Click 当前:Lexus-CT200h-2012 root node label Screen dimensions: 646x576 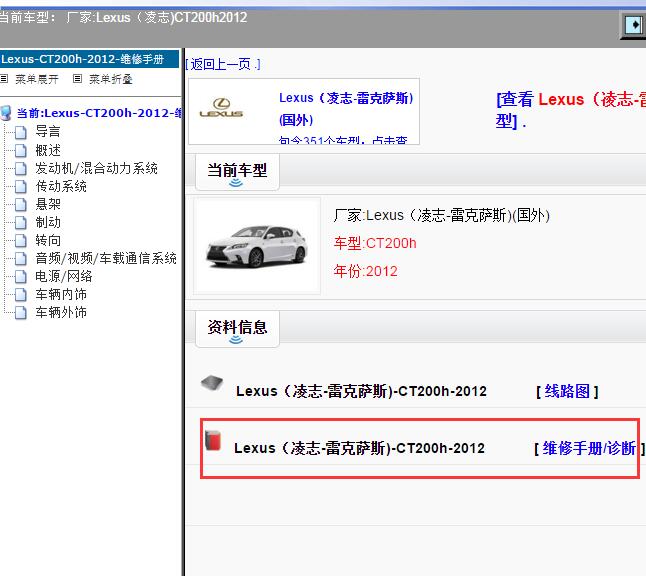tap(99, 113)
